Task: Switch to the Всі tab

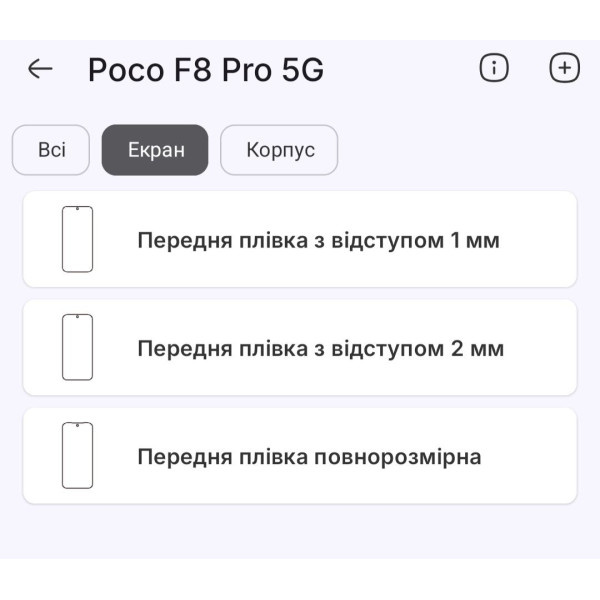Action: (x=51, y=150)
